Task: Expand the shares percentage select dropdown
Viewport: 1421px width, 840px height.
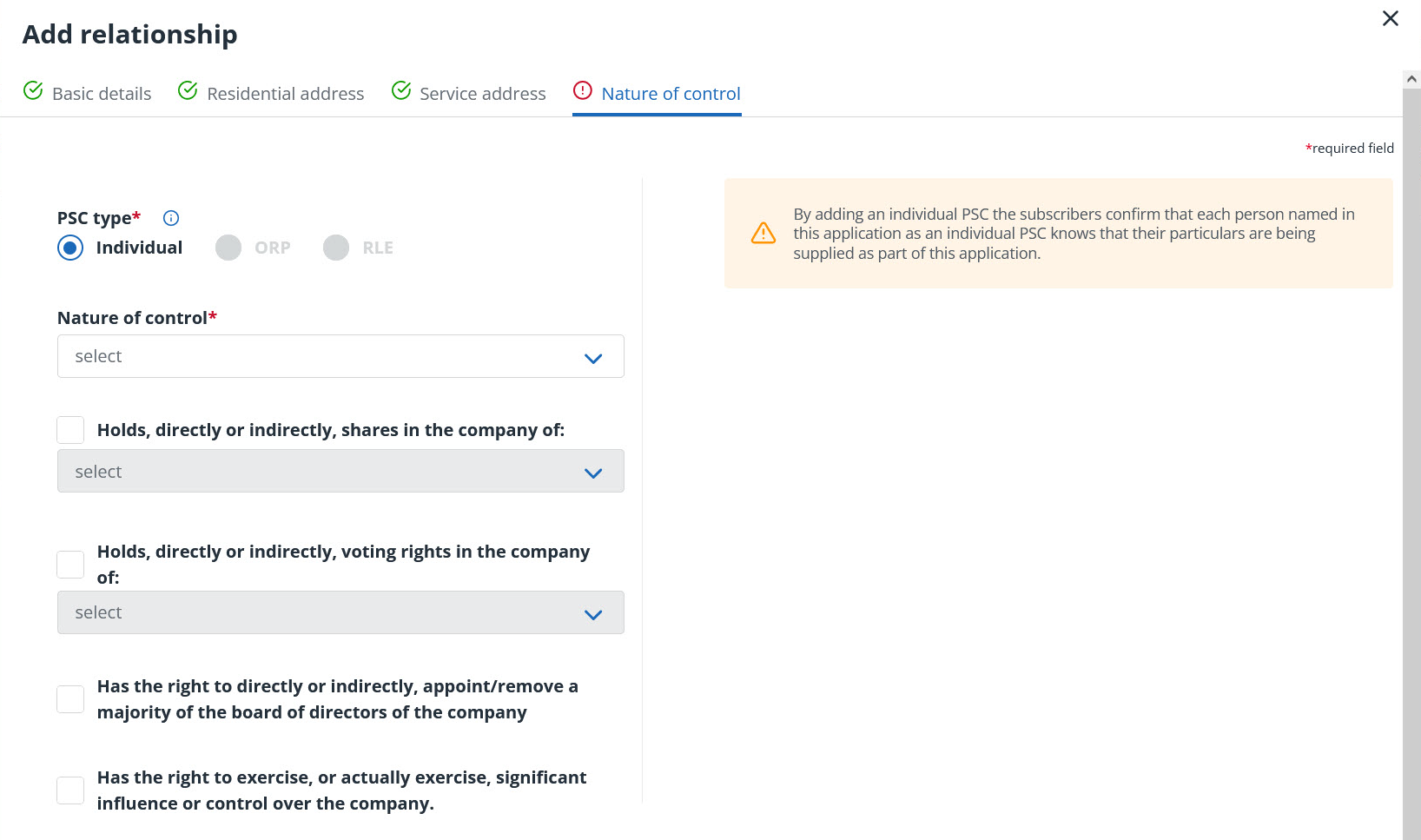Action: [340, 472]
